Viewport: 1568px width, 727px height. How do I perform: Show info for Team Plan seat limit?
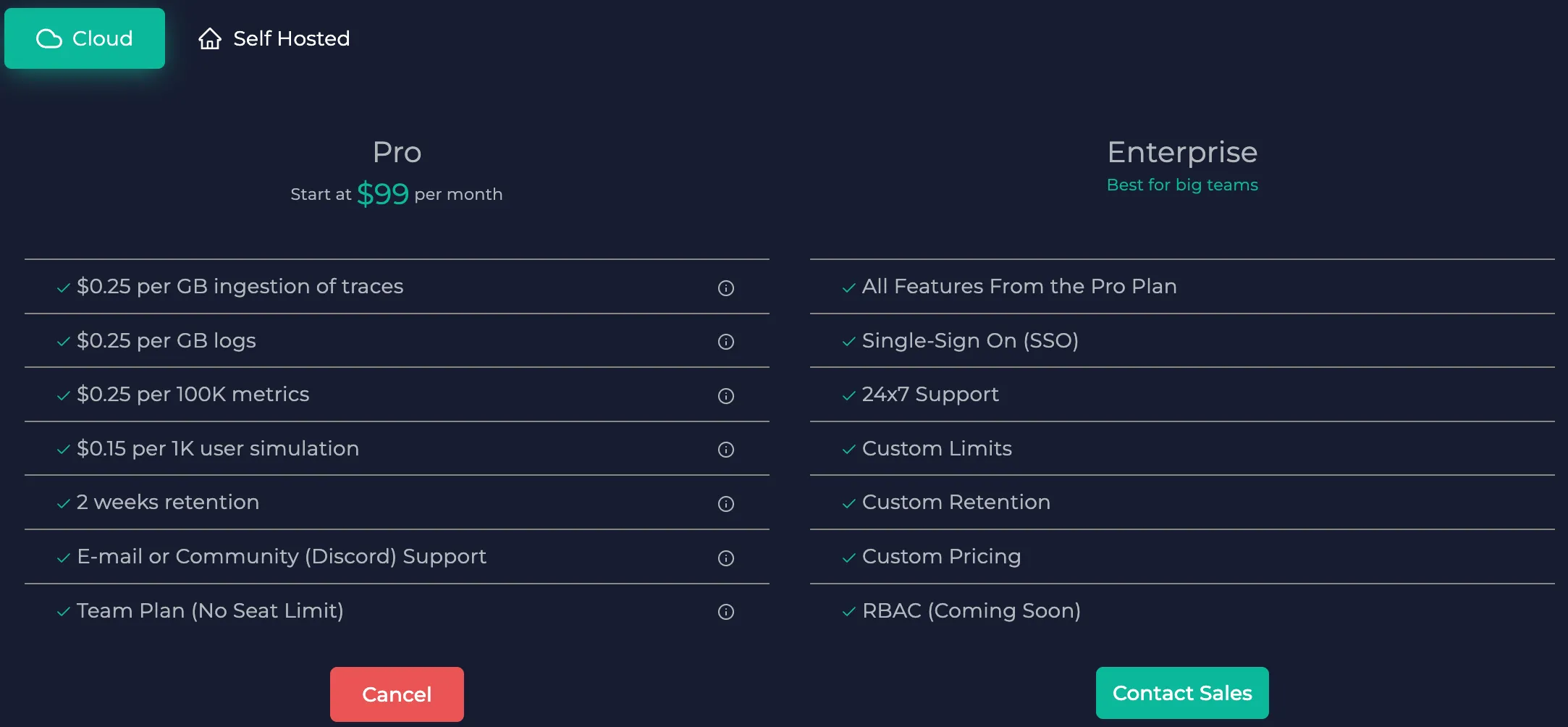[x=725, y=612]
